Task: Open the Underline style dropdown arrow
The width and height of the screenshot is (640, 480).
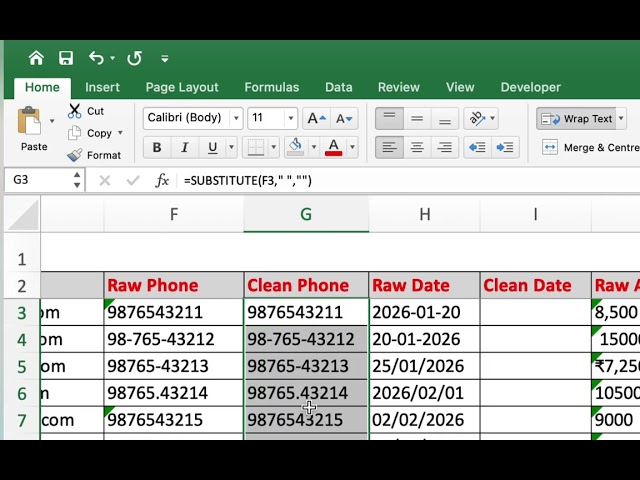Action: 231,147
